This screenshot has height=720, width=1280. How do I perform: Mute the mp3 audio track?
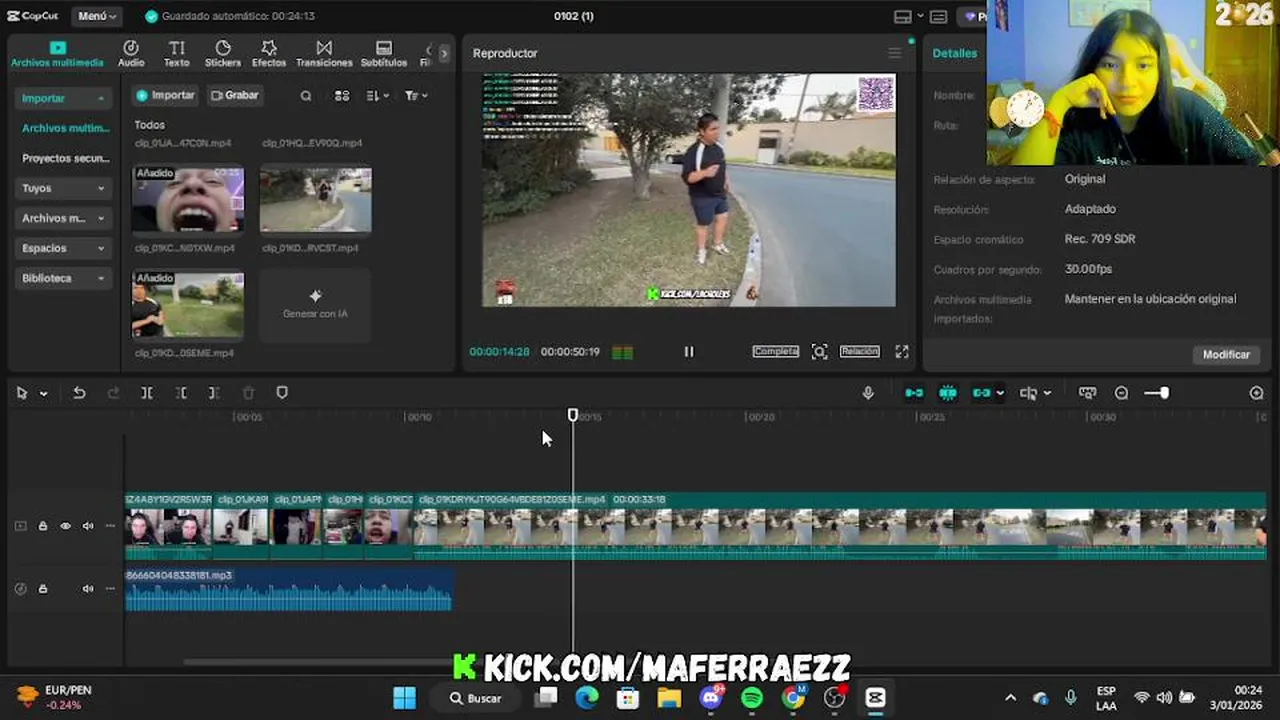coord(88,589)
